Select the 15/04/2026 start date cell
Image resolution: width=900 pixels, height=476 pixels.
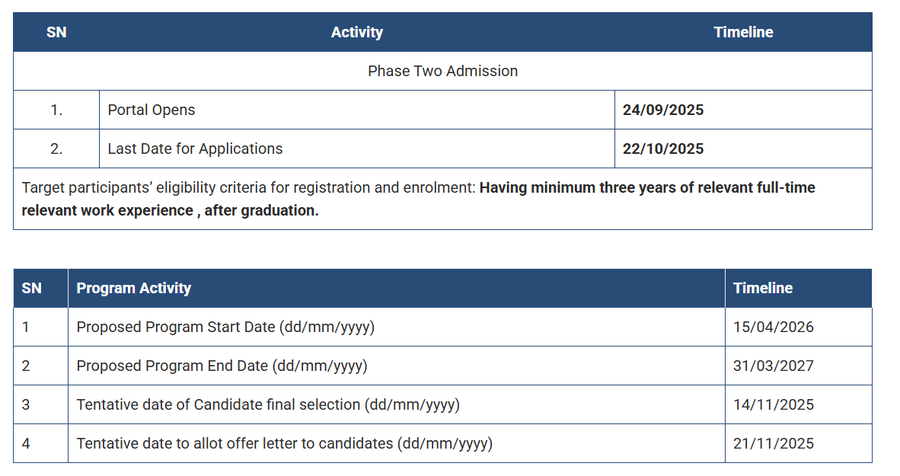pos(774,327)
